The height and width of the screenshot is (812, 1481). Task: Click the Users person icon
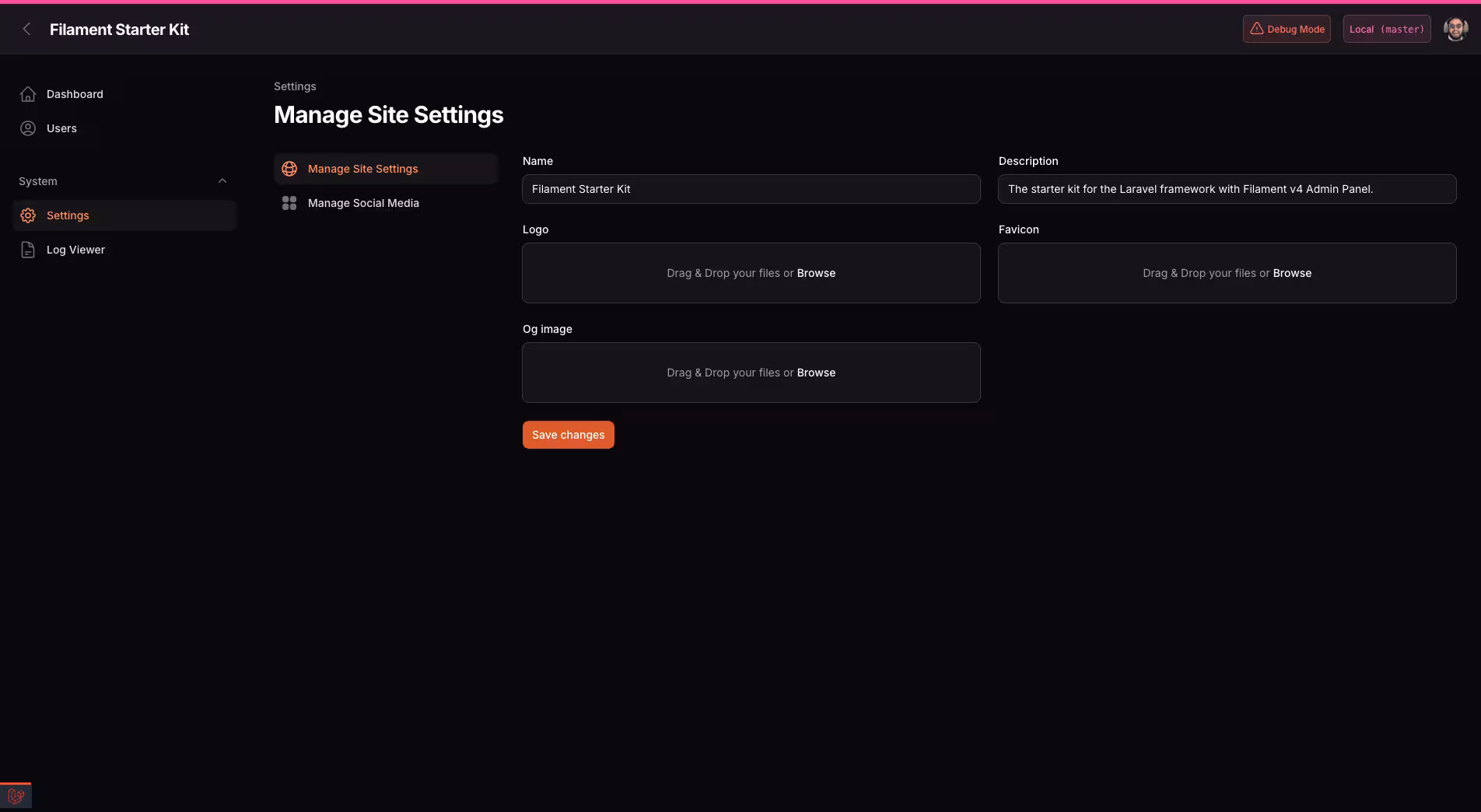(28, 128)
